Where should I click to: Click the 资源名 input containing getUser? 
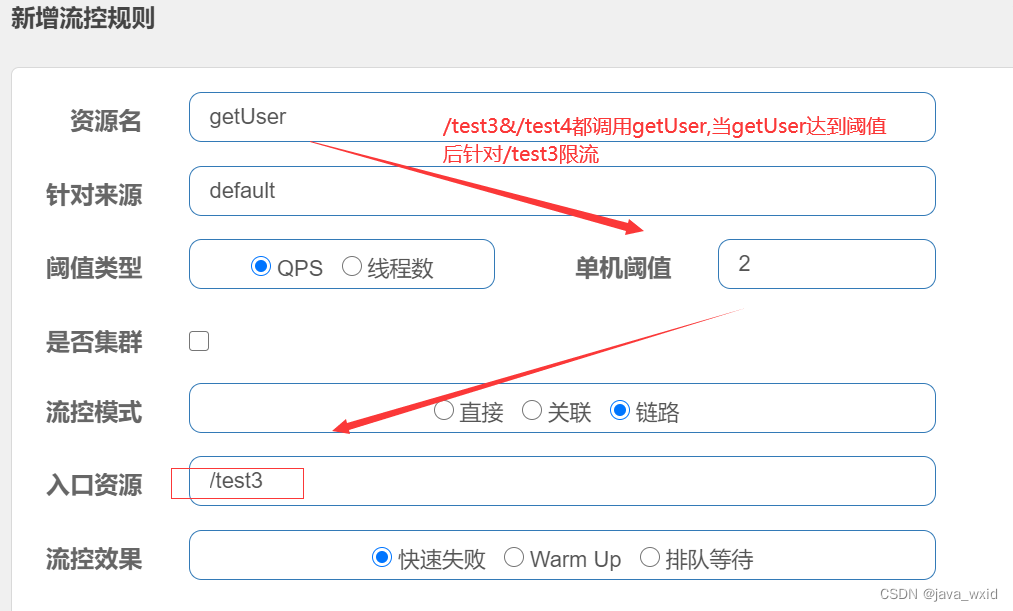pyautogui.click(x=562, y=117)
